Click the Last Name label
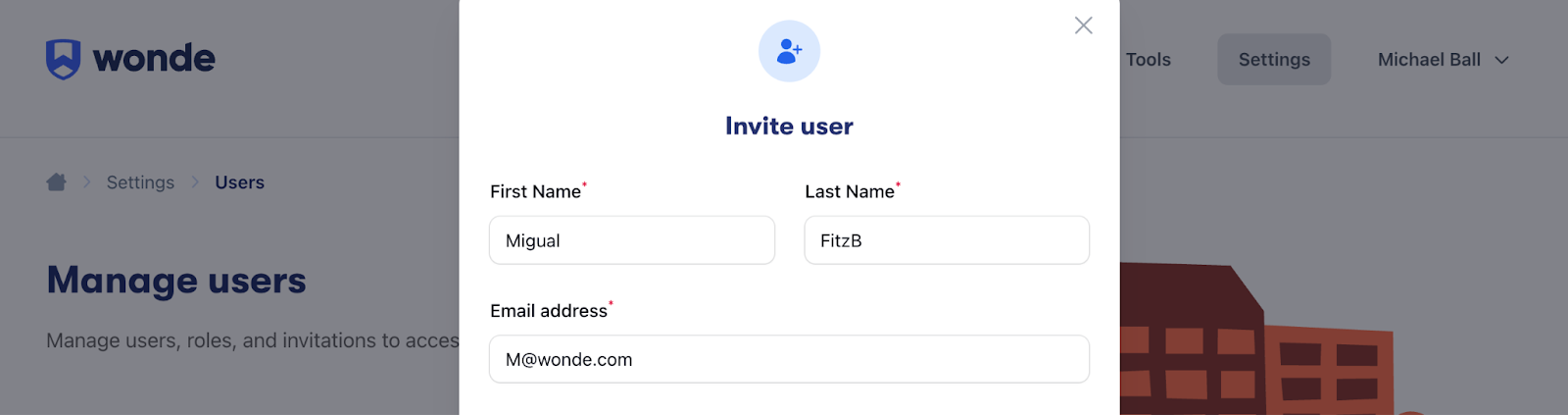Viewport: 1568px width, 415px height. [x=850, y=191]
